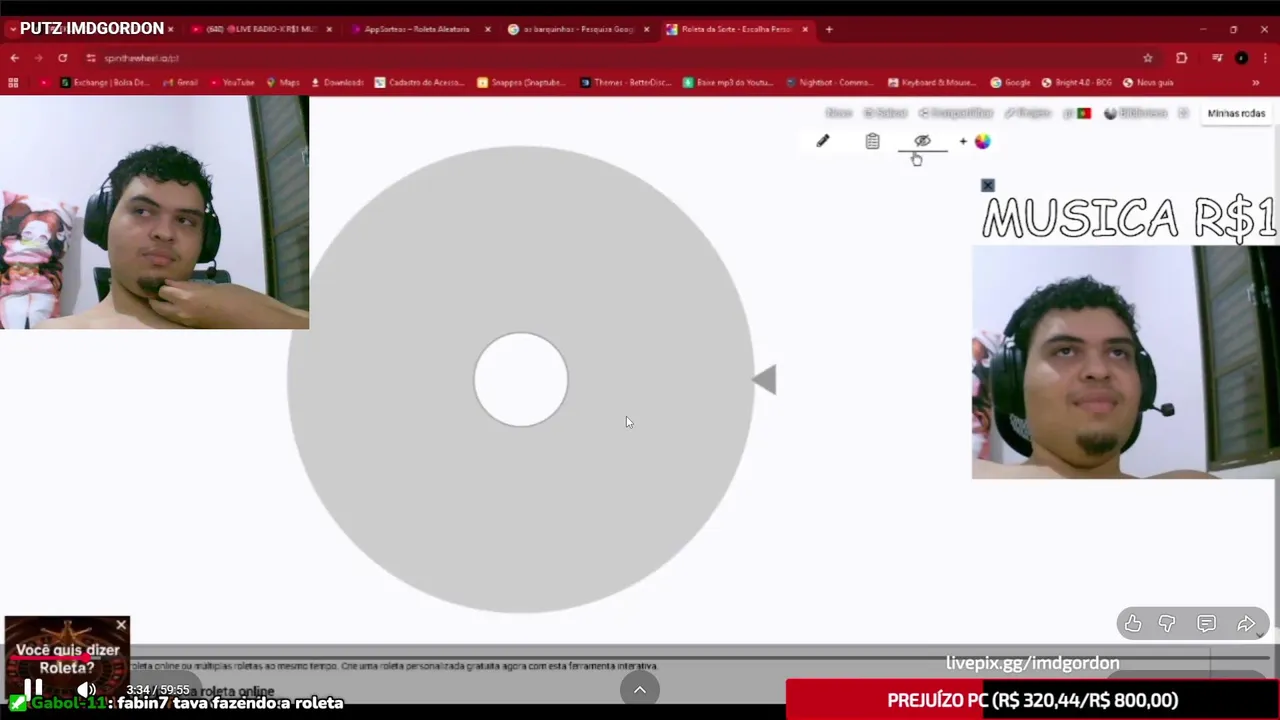
Task: Switch to LIVE RADIO YouTube tab
Action: pos(260,29)
